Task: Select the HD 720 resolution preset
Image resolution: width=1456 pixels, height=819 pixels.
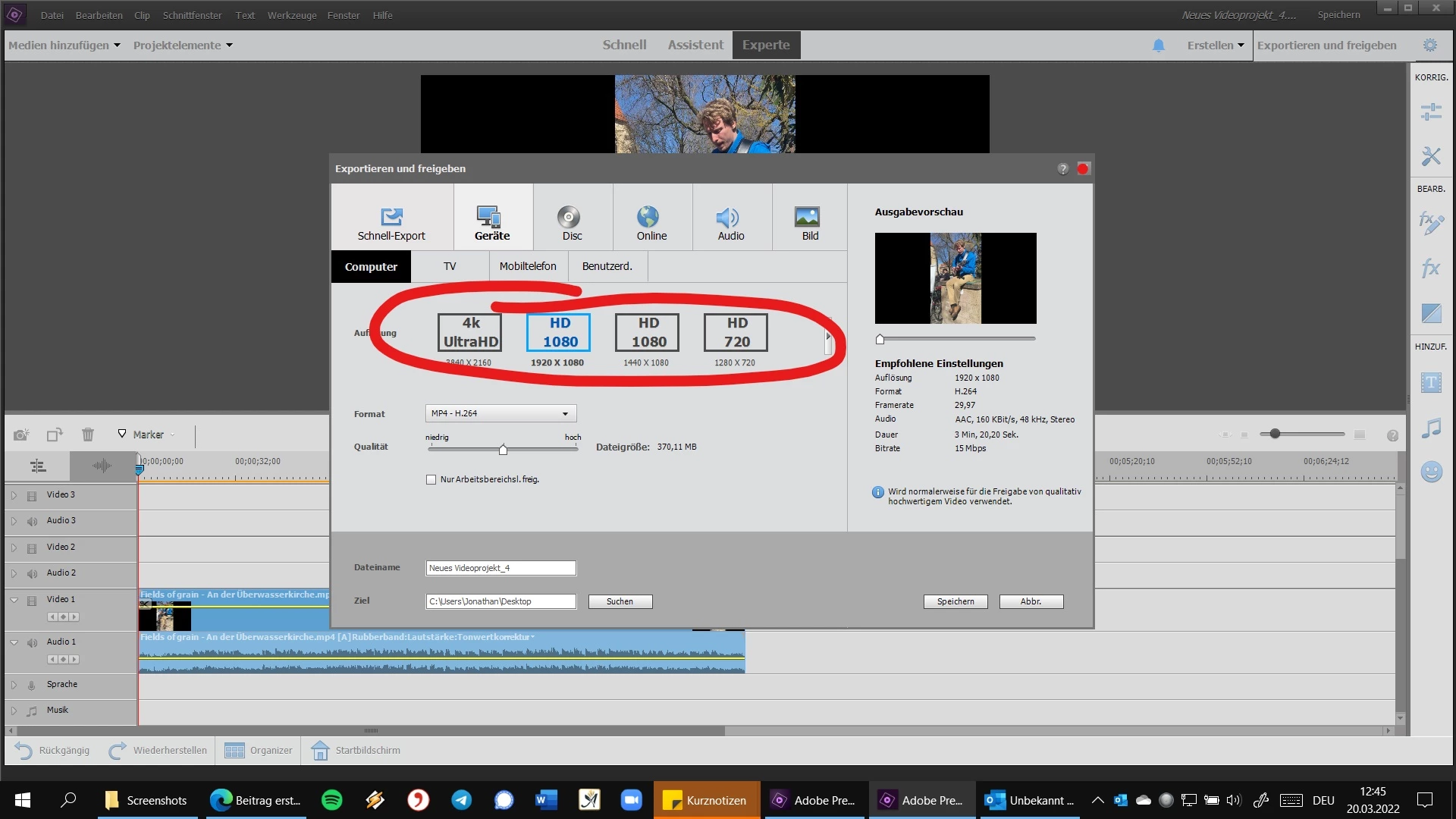Action: (x=736, y=333)
